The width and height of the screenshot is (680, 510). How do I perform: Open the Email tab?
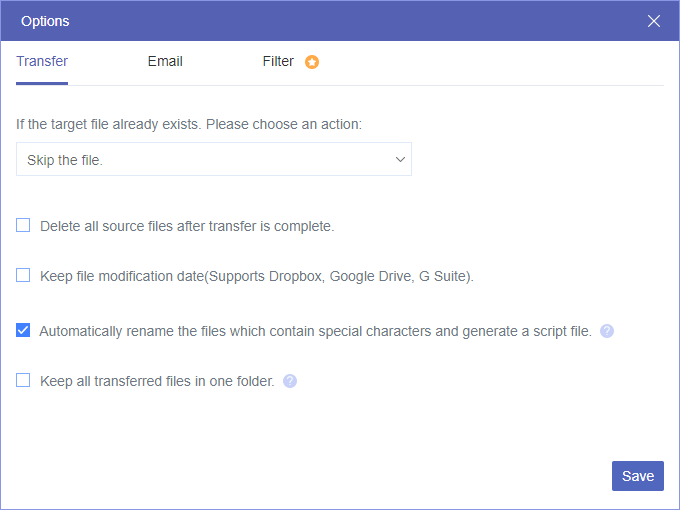pos(165,61)
